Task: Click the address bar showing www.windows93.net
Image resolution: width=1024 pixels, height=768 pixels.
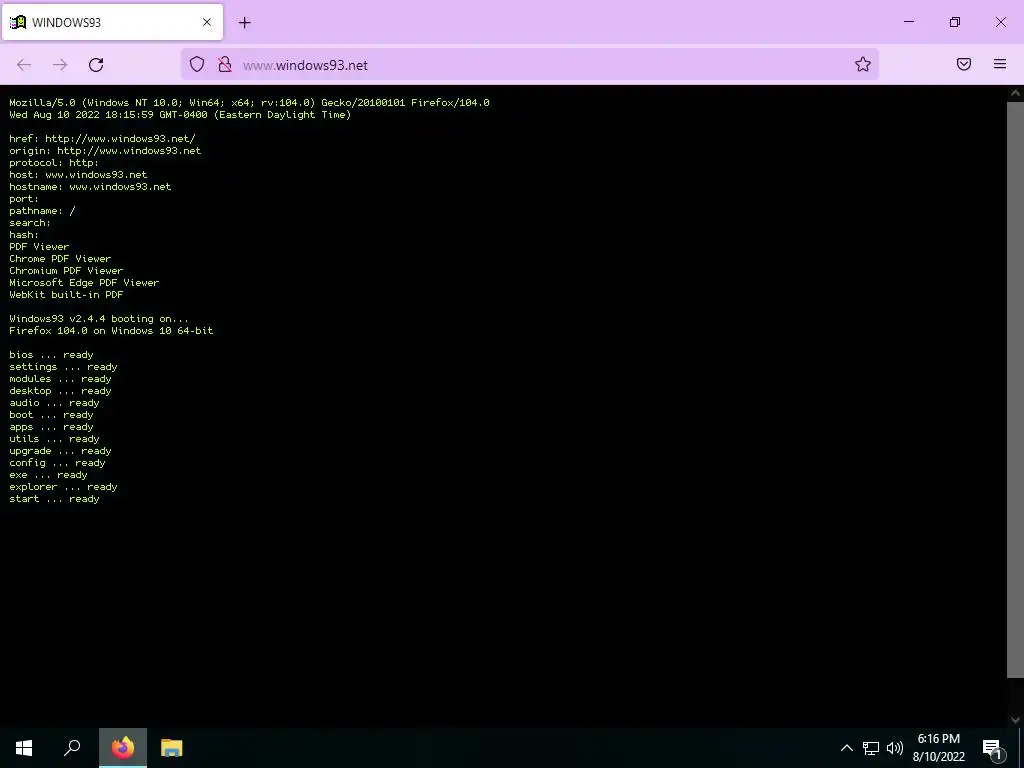Action: (530, 65)
